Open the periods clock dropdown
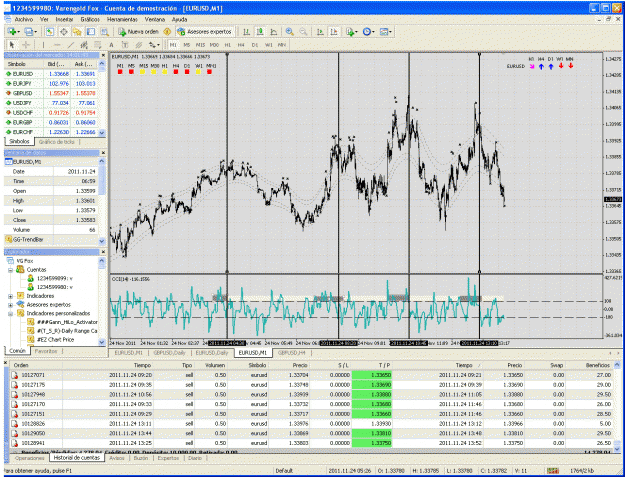Screen dimensions: 625x477 point(369,32)
